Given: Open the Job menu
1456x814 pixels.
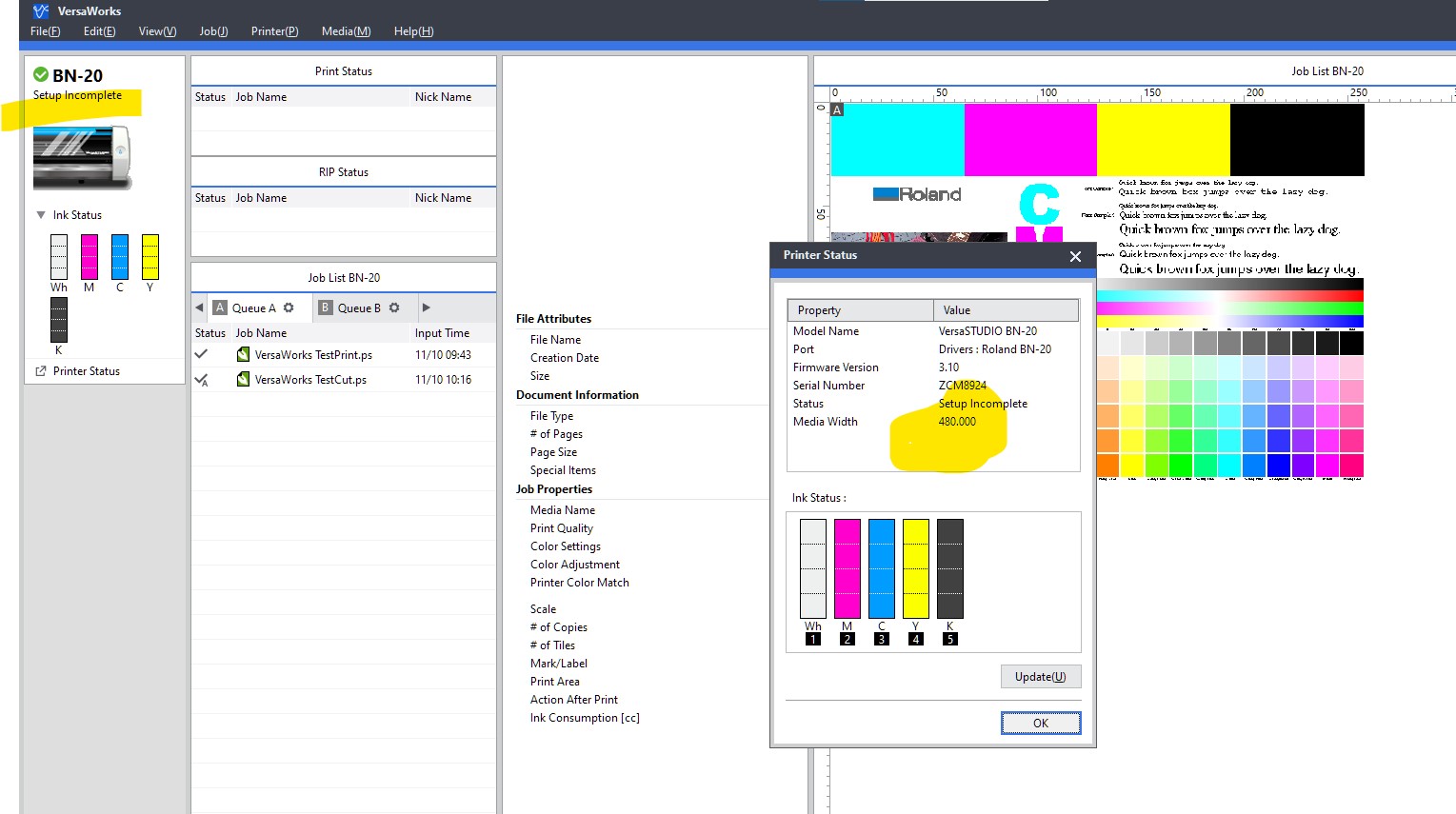Looking at the screenshot, I should pos(213,31).
